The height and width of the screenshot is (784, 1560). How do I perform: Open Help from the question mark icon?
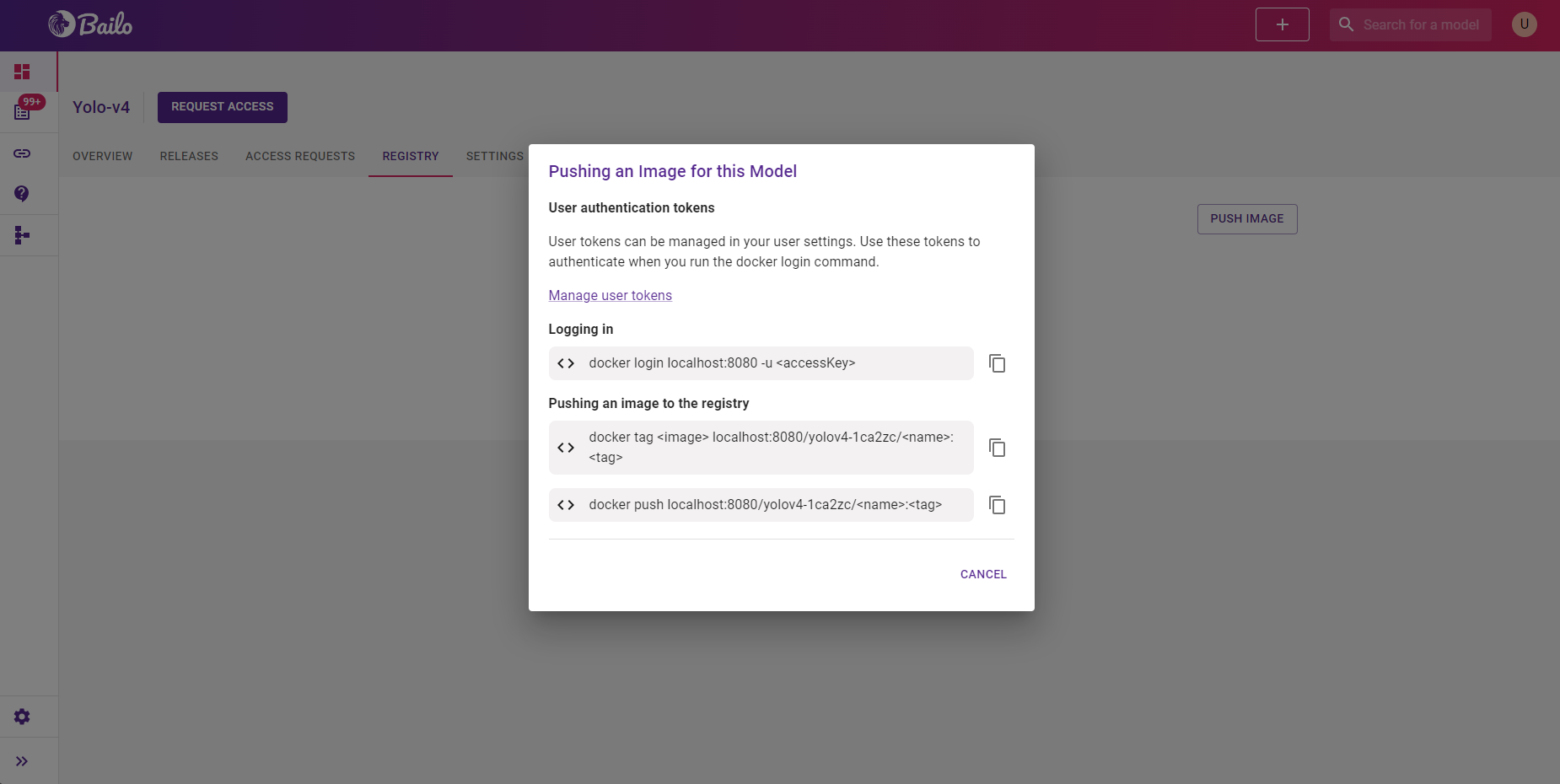click(x=21, y=194)
